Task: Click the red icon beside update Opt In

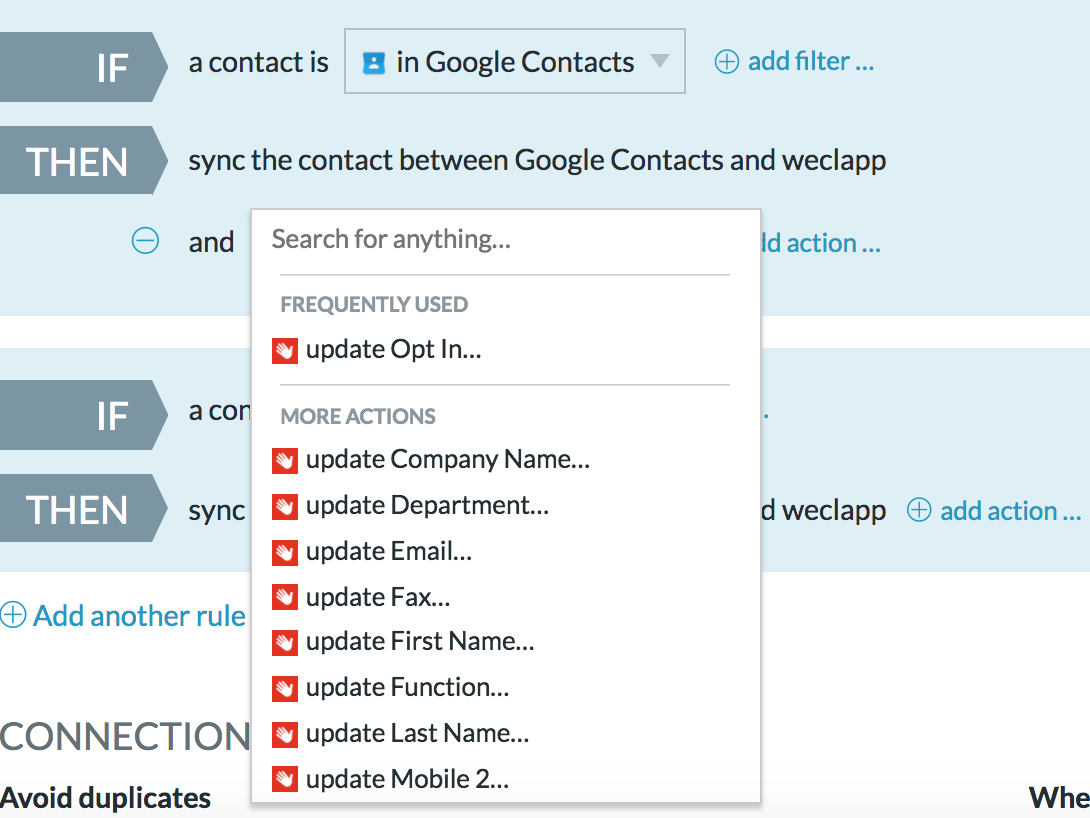Action: tap(285, 351)
